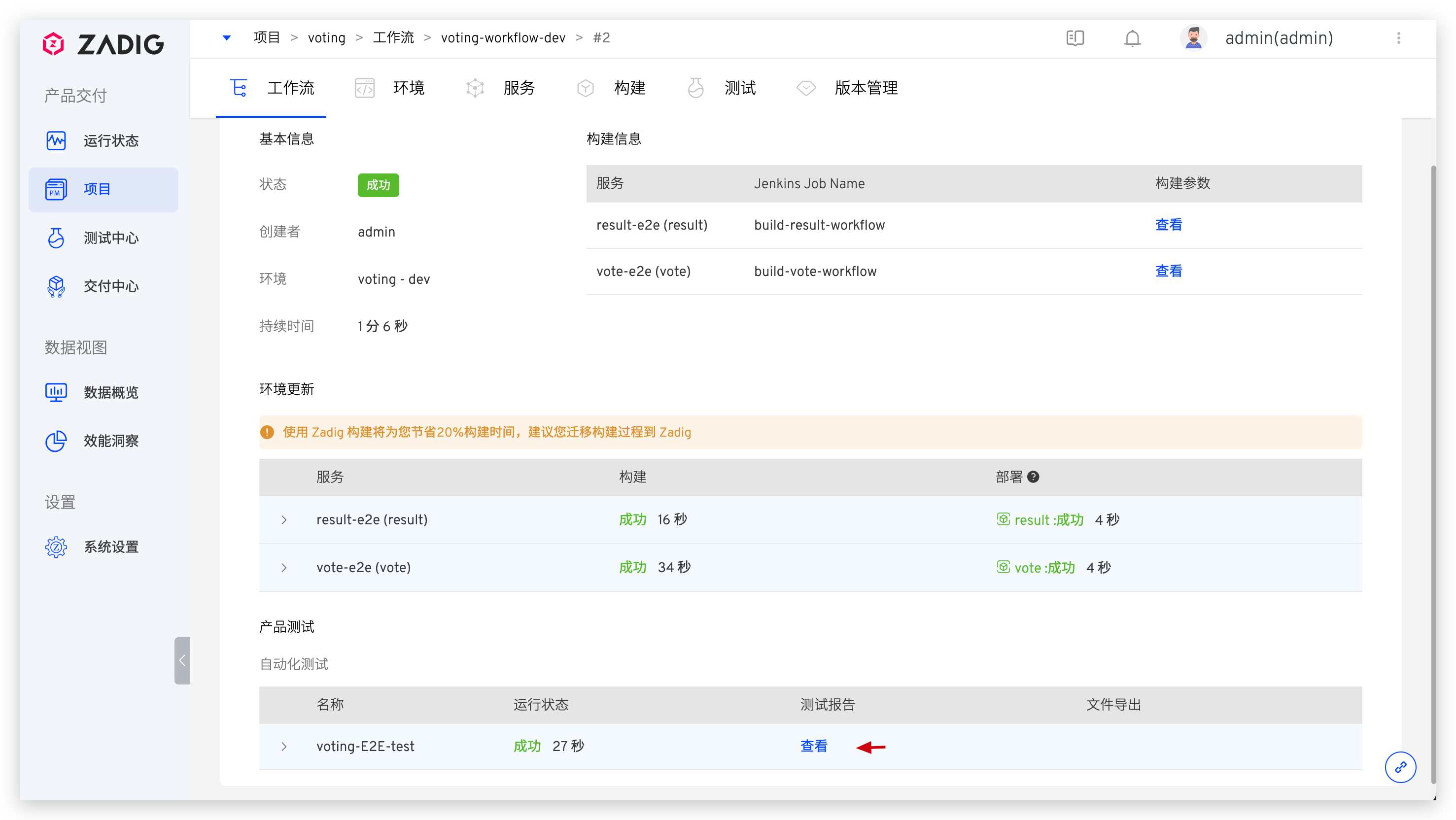Open the documentation icon in the header
1456x820 pixels.
click(1075, 38)
